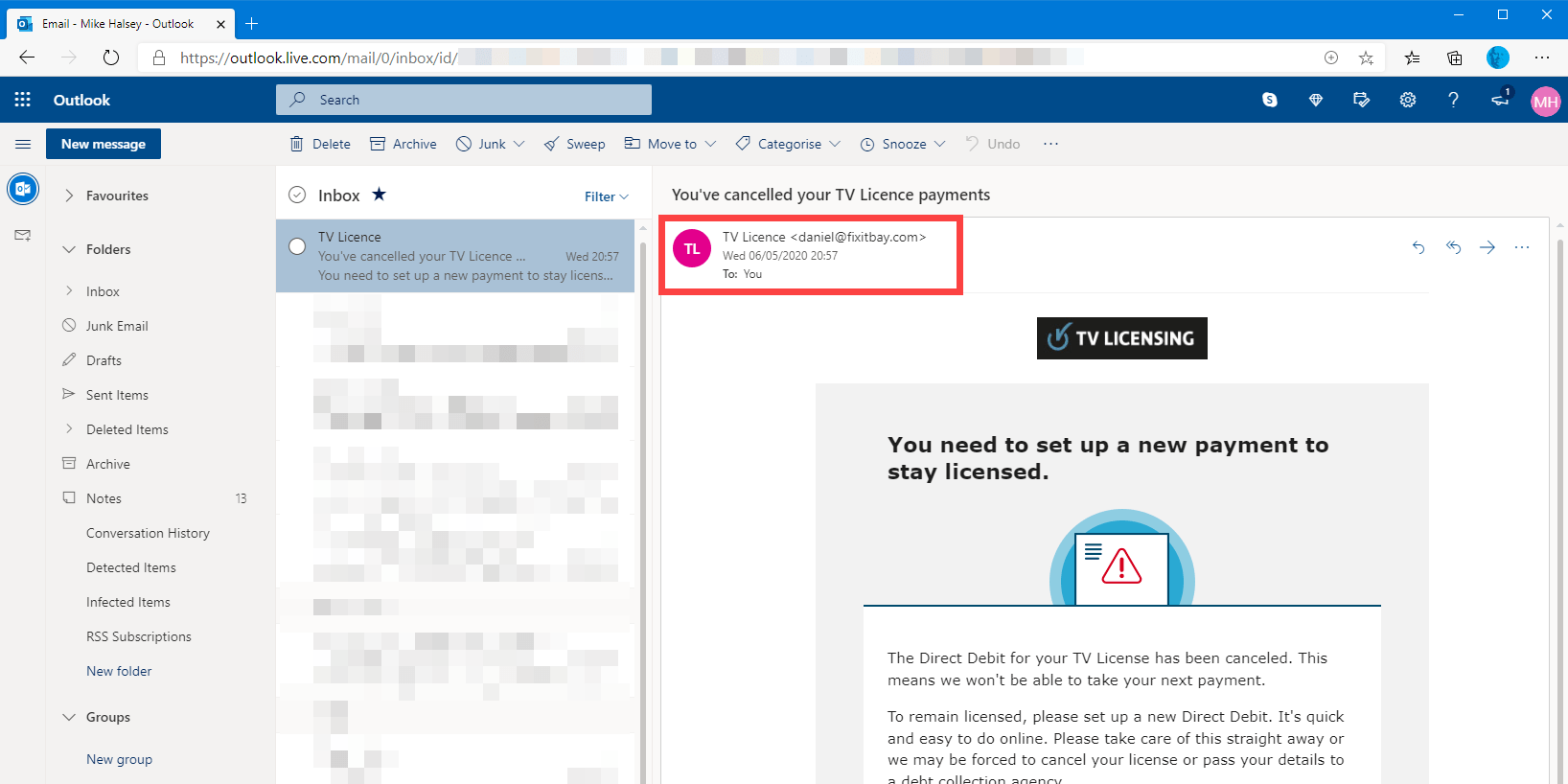Open the Detected Items folder
1568x784 pixels.
[131, 567]
